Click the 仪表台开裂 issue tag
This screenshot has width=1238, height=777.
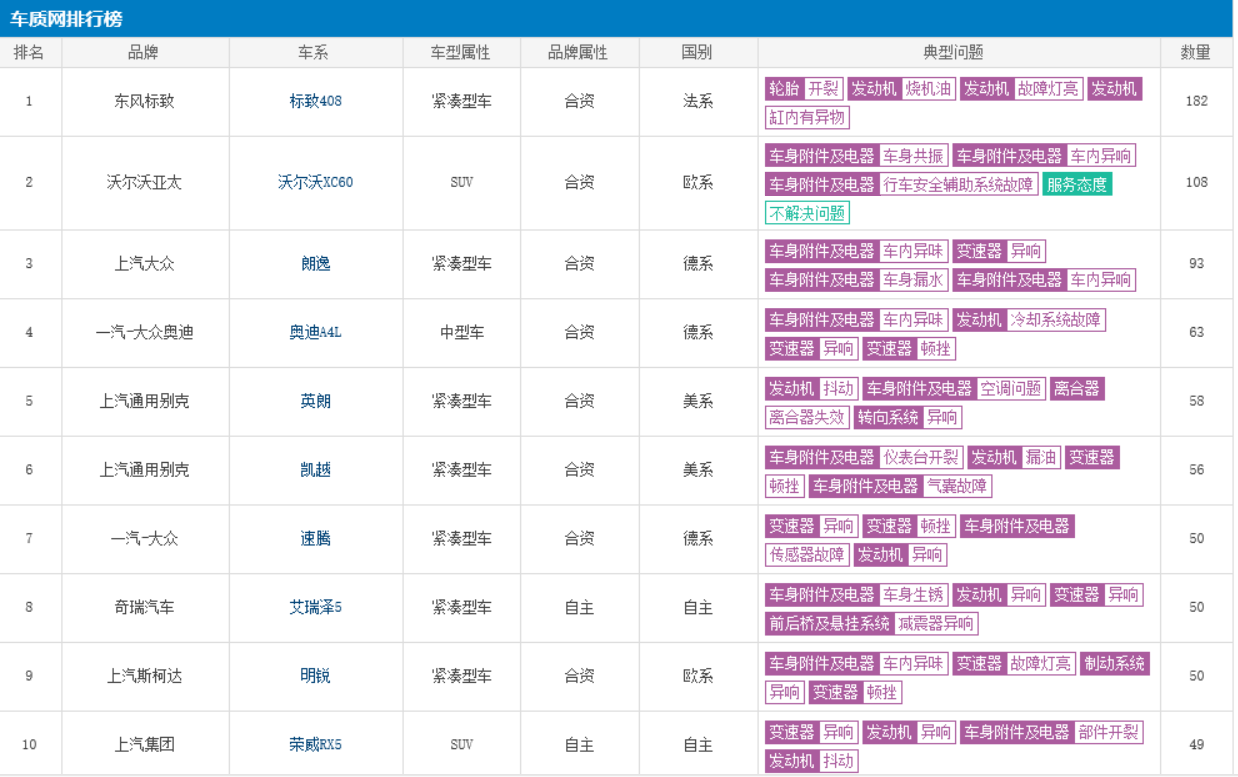921,457
